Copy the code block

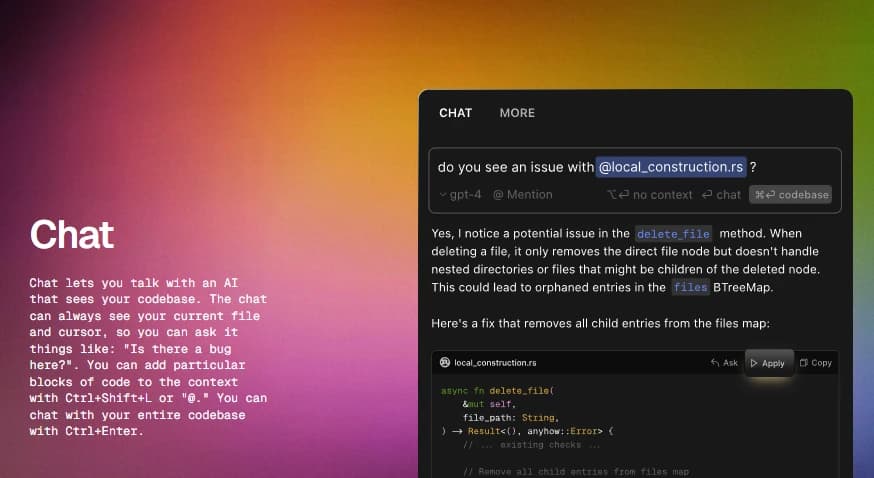815,363
